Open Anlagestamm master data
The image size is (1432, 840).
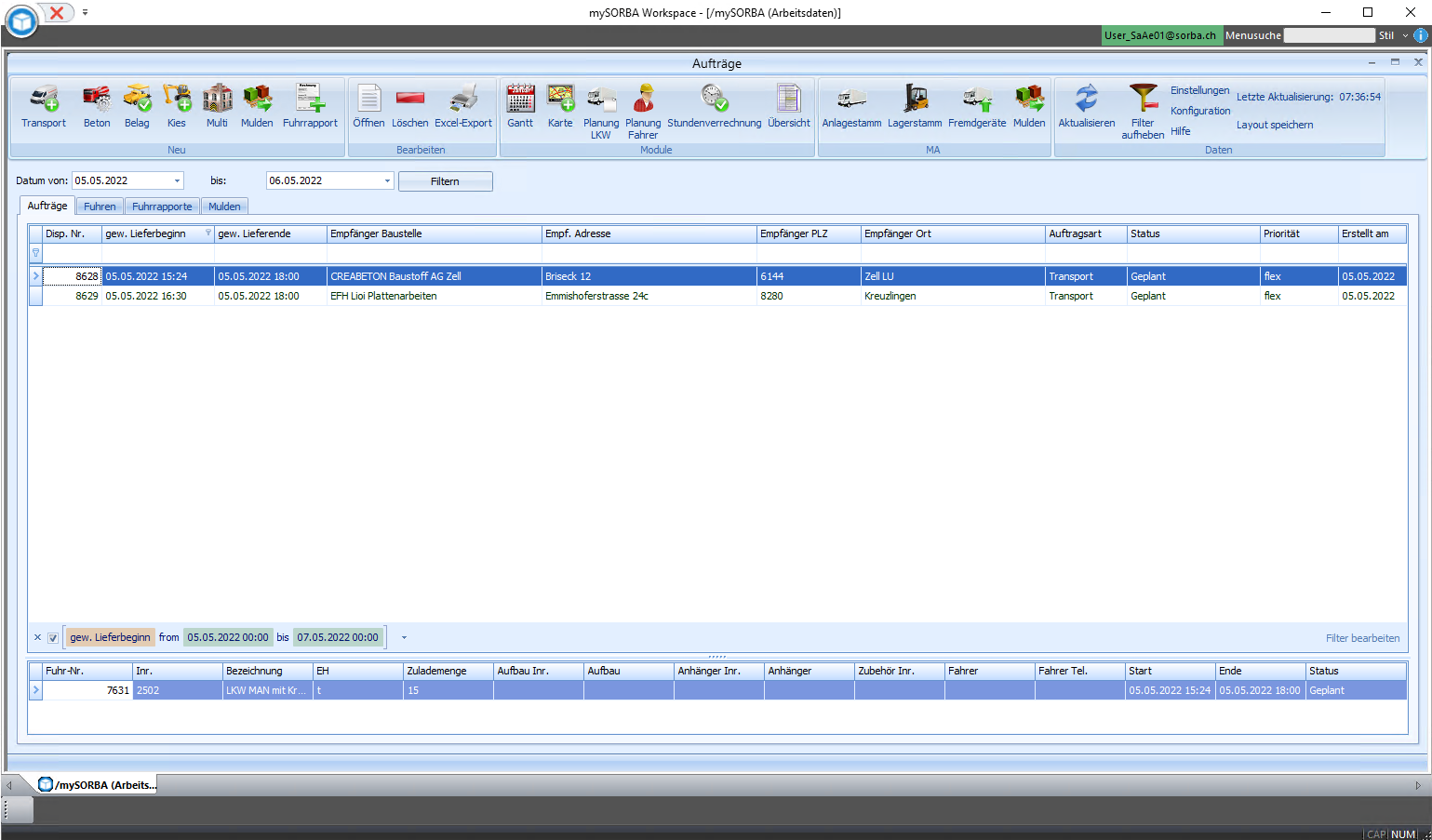(x=851, y=107)
